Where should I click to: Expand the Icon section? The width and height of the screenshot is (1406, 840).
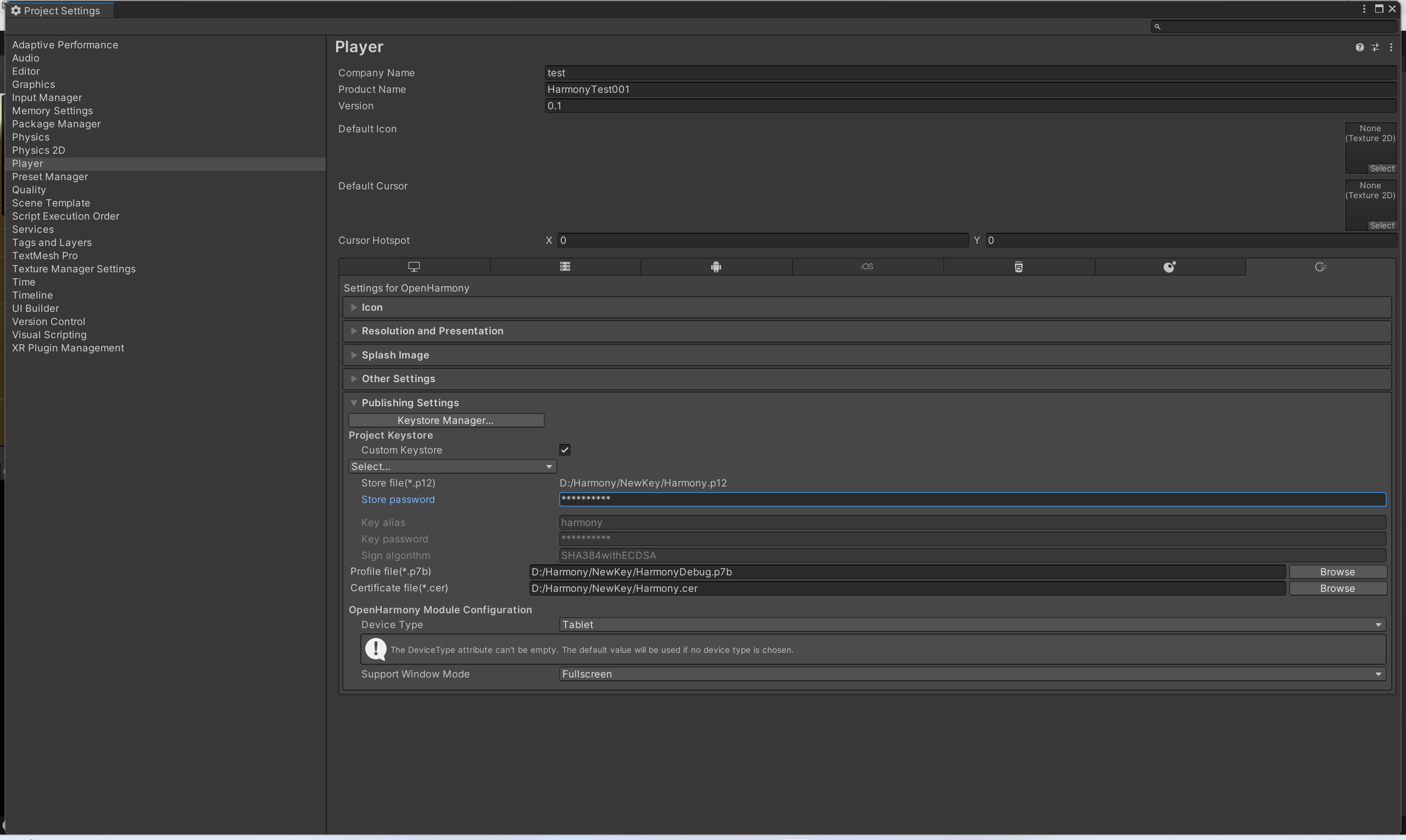[x=867, y=307]
